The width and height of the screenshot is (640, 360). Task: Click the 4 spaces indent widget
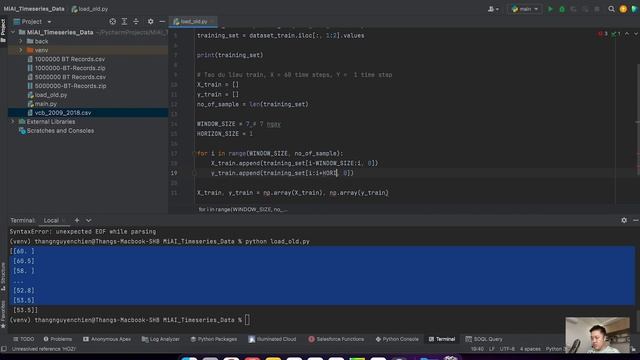pyautogui.click(x=530, y=349)
